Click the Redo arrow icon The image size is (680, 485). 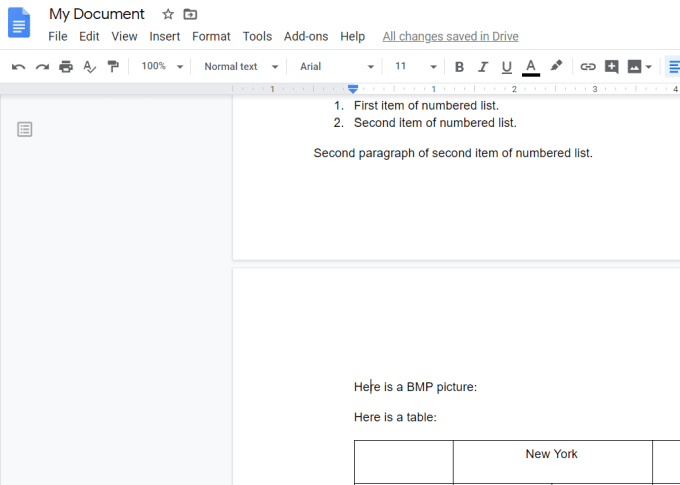click(42, 67)
